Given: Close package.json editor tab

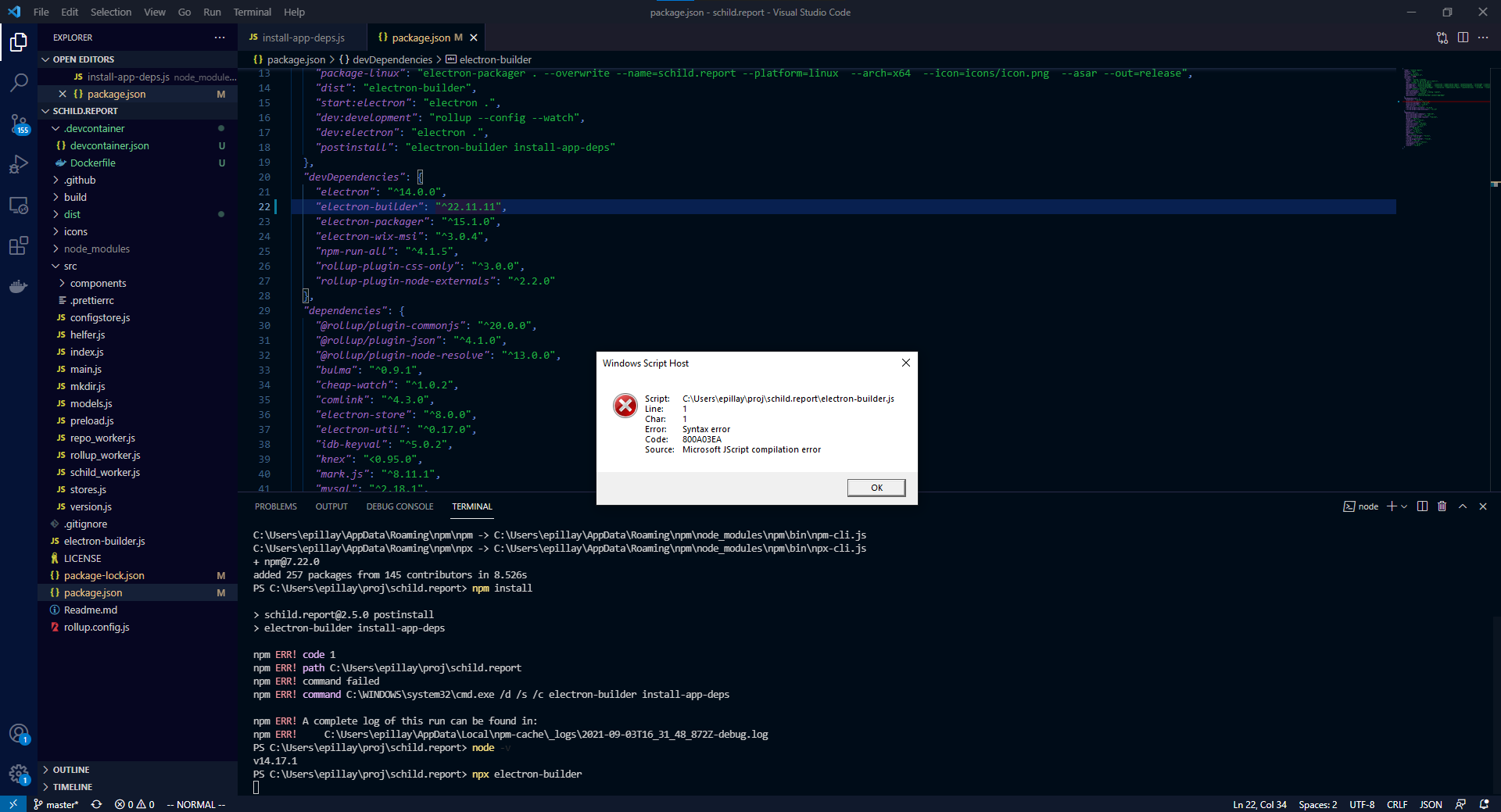Looking at the screenshot, I should [474, 38].
